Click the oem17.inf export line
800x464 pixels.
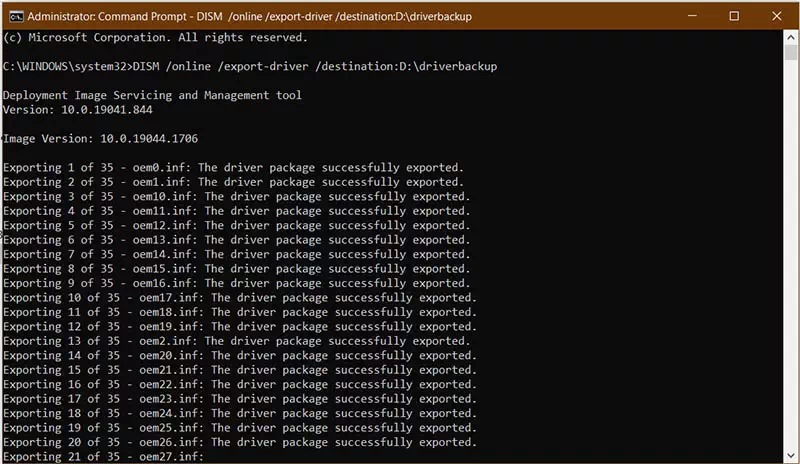click(240, 298)
